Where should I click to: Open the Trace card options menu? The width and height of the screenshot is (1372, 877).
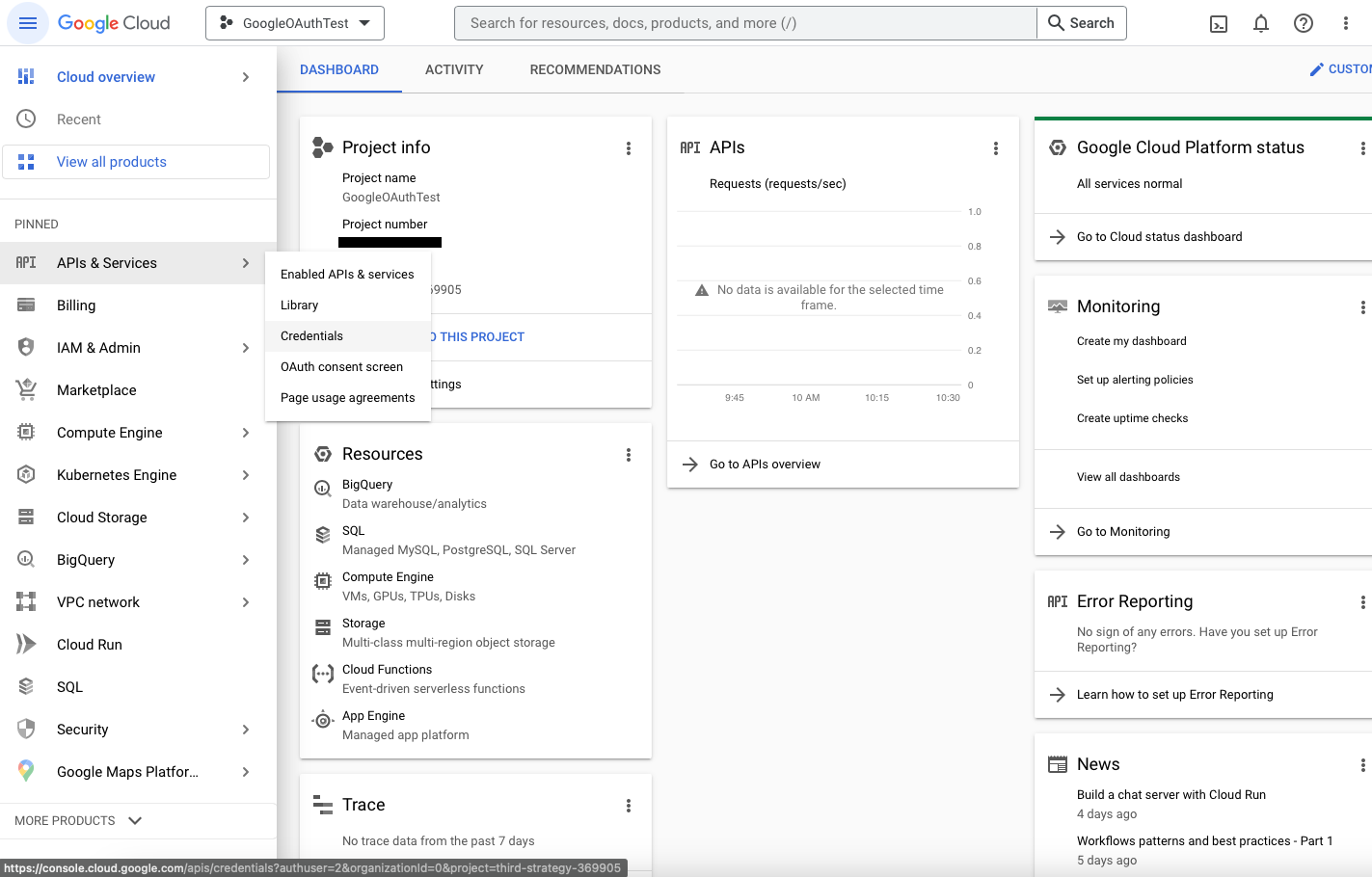pos(629,806)
